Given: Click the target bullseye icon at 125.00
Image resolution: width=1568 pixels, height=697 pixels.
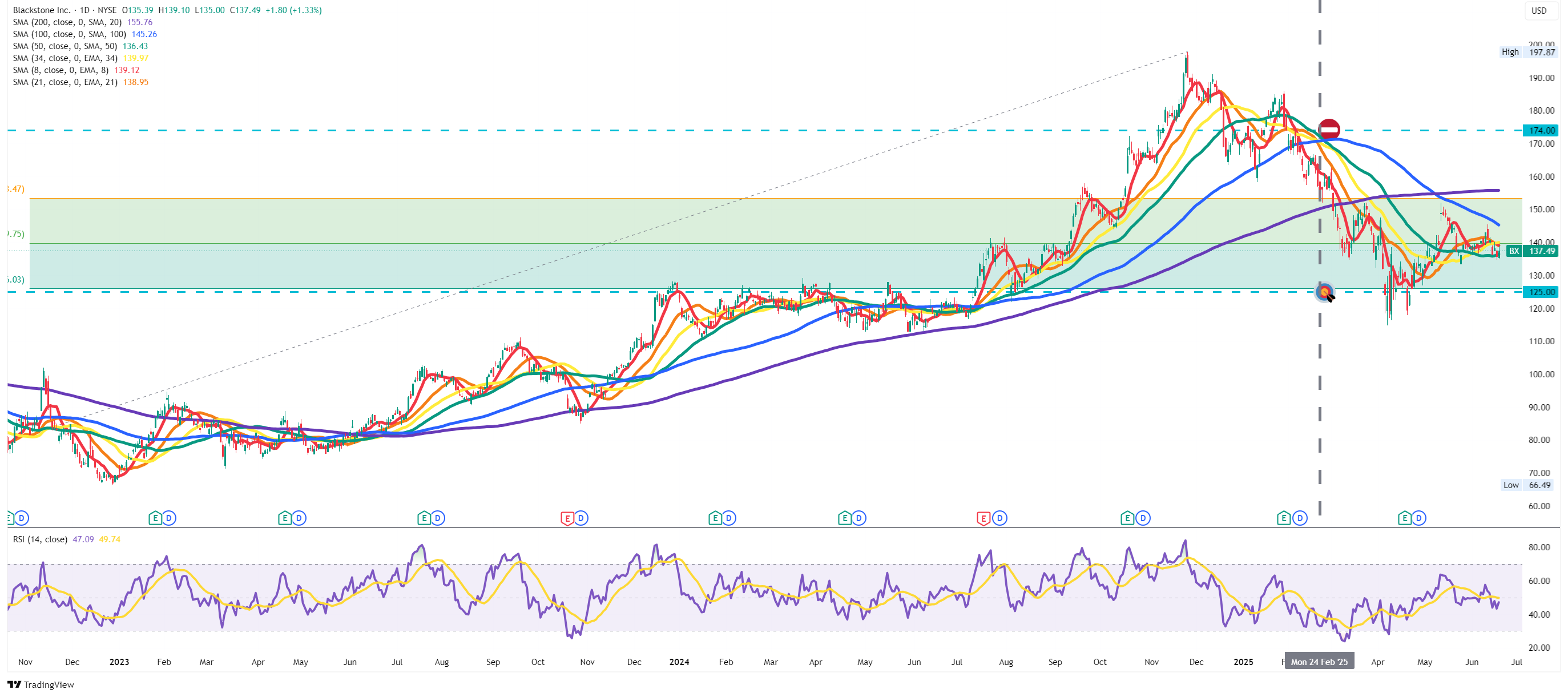Looking at the screenshot, I should 1325,292.
